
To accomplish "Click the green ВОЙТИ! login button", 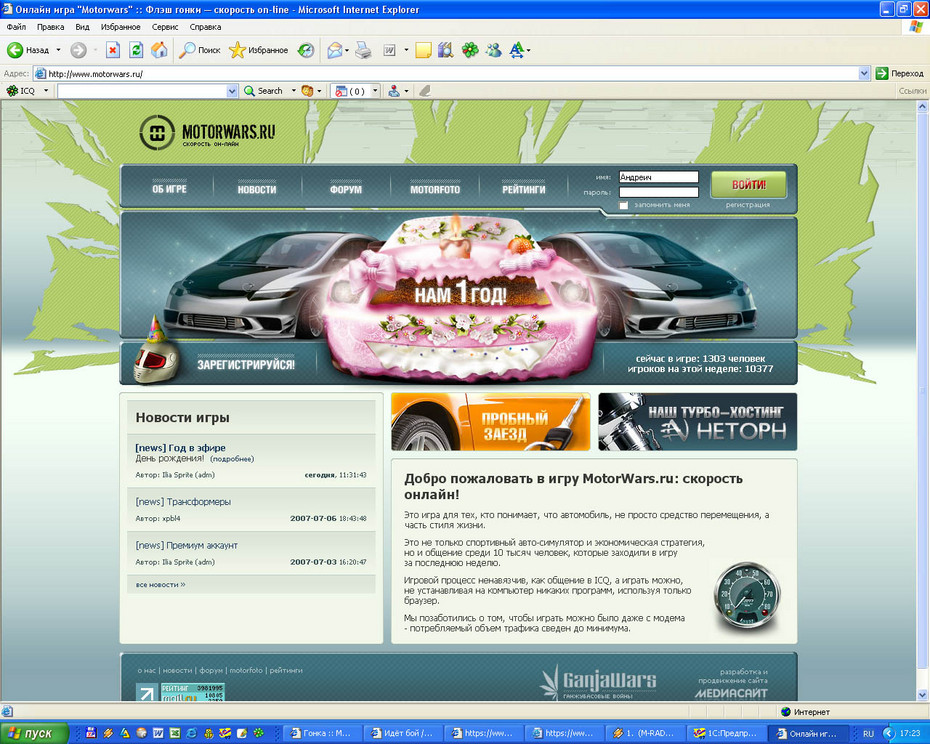I will 749,185.
